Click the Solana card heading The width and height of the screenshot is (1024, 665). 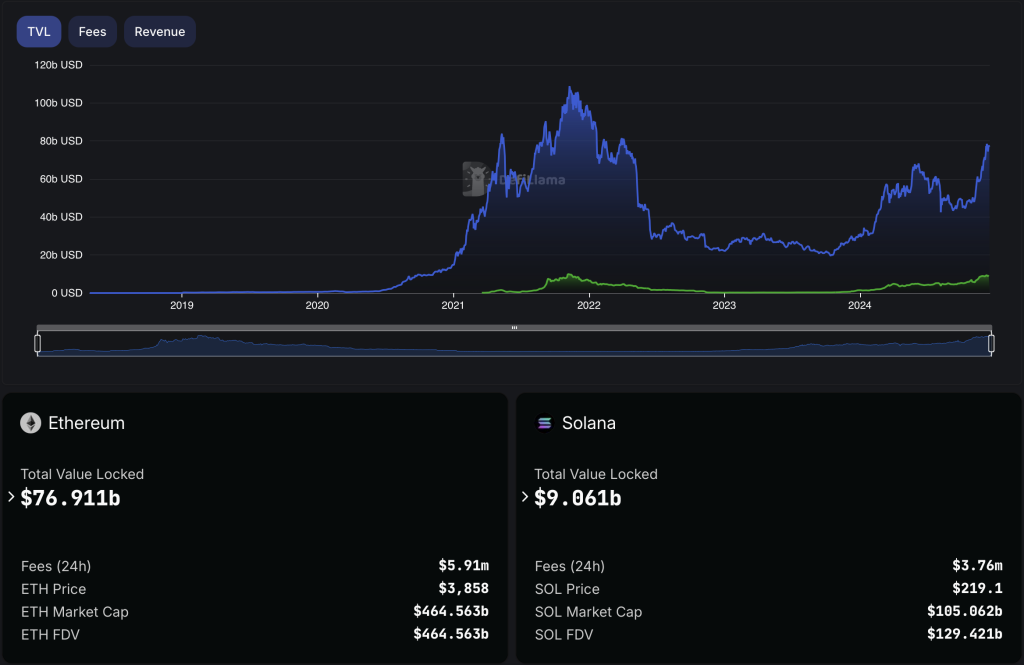589,423
